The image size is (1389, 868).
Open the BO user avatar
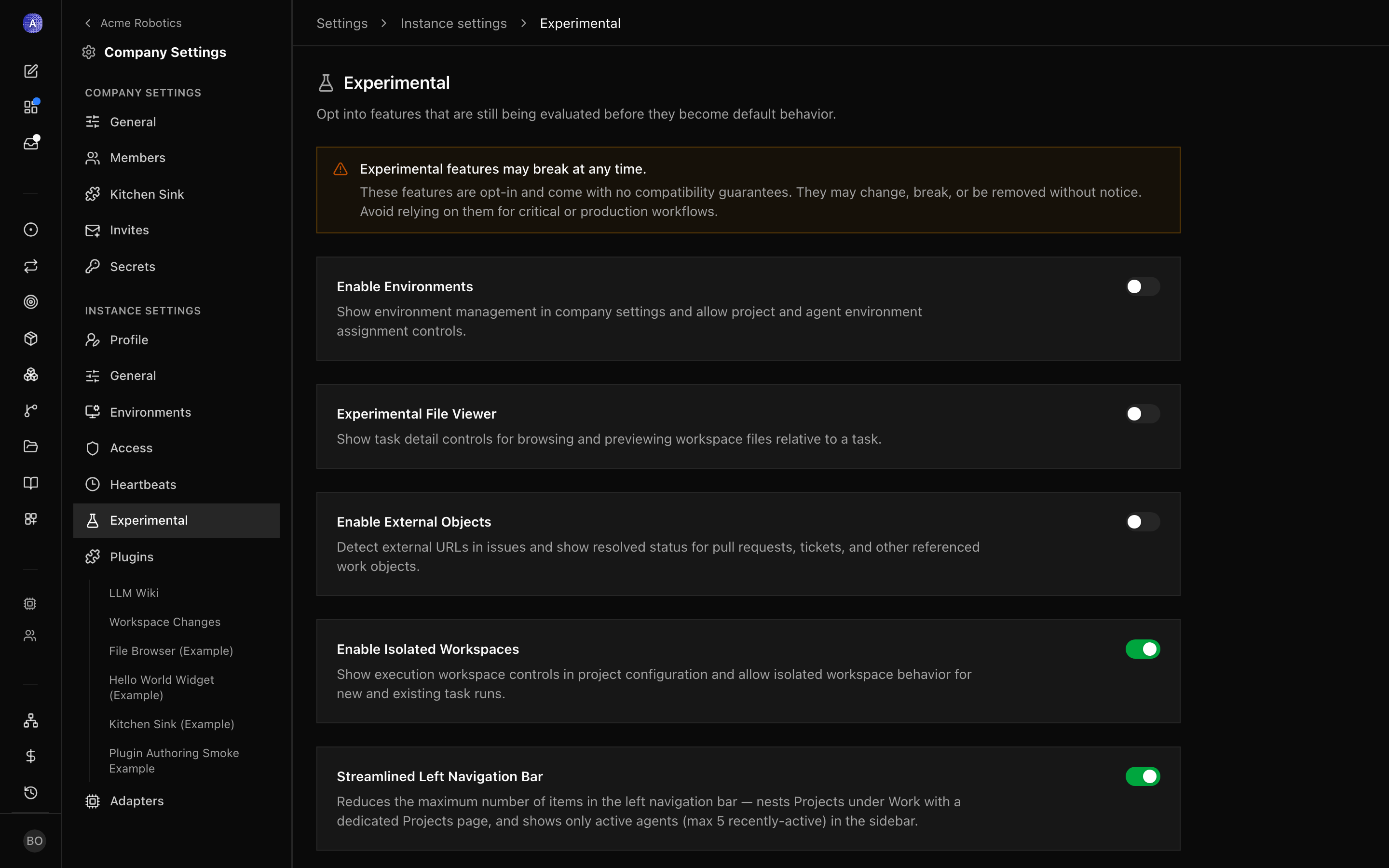(34, 841)
